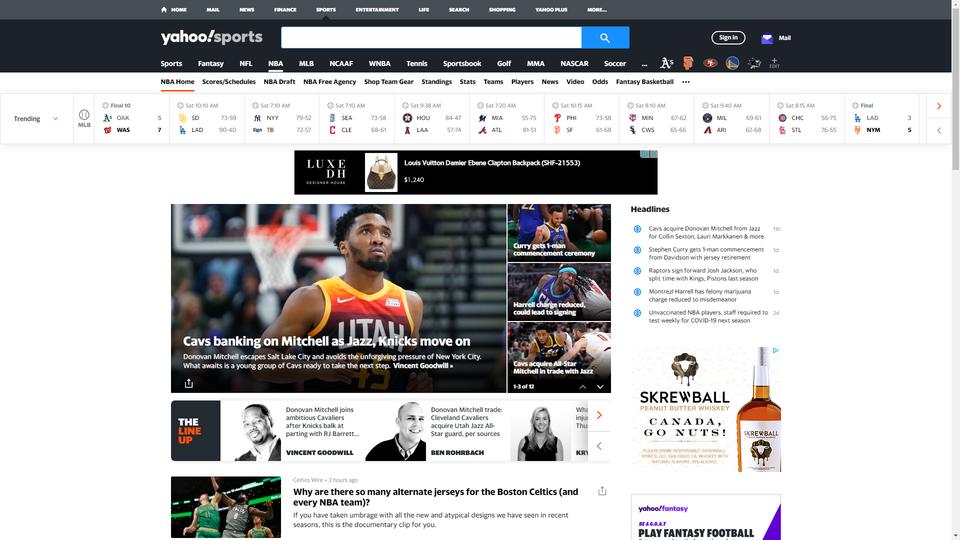Go to next slide in featured stories
The width and height of the screenshot is (960, 540).
click(600, 387)
